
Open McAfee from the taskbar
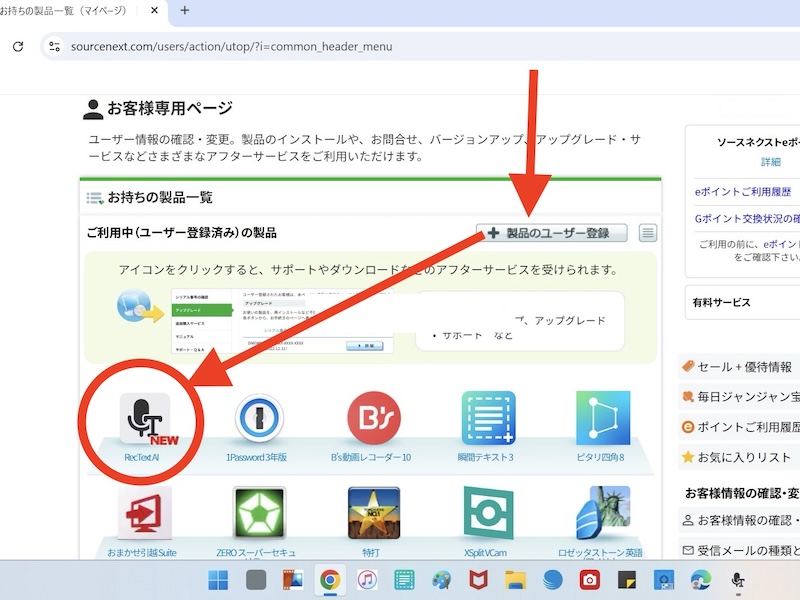(x=477, y=580)
